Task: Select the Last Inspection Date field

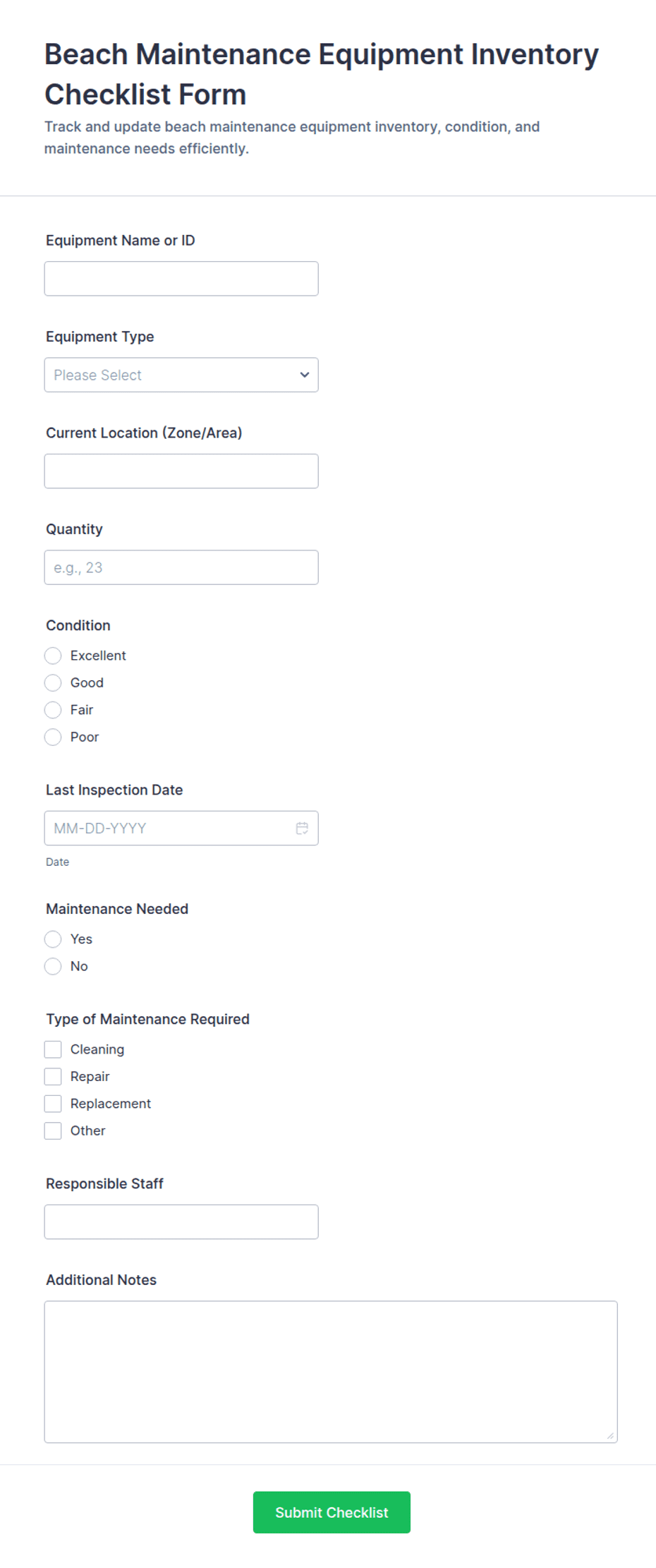Action: tap(169, 828)
